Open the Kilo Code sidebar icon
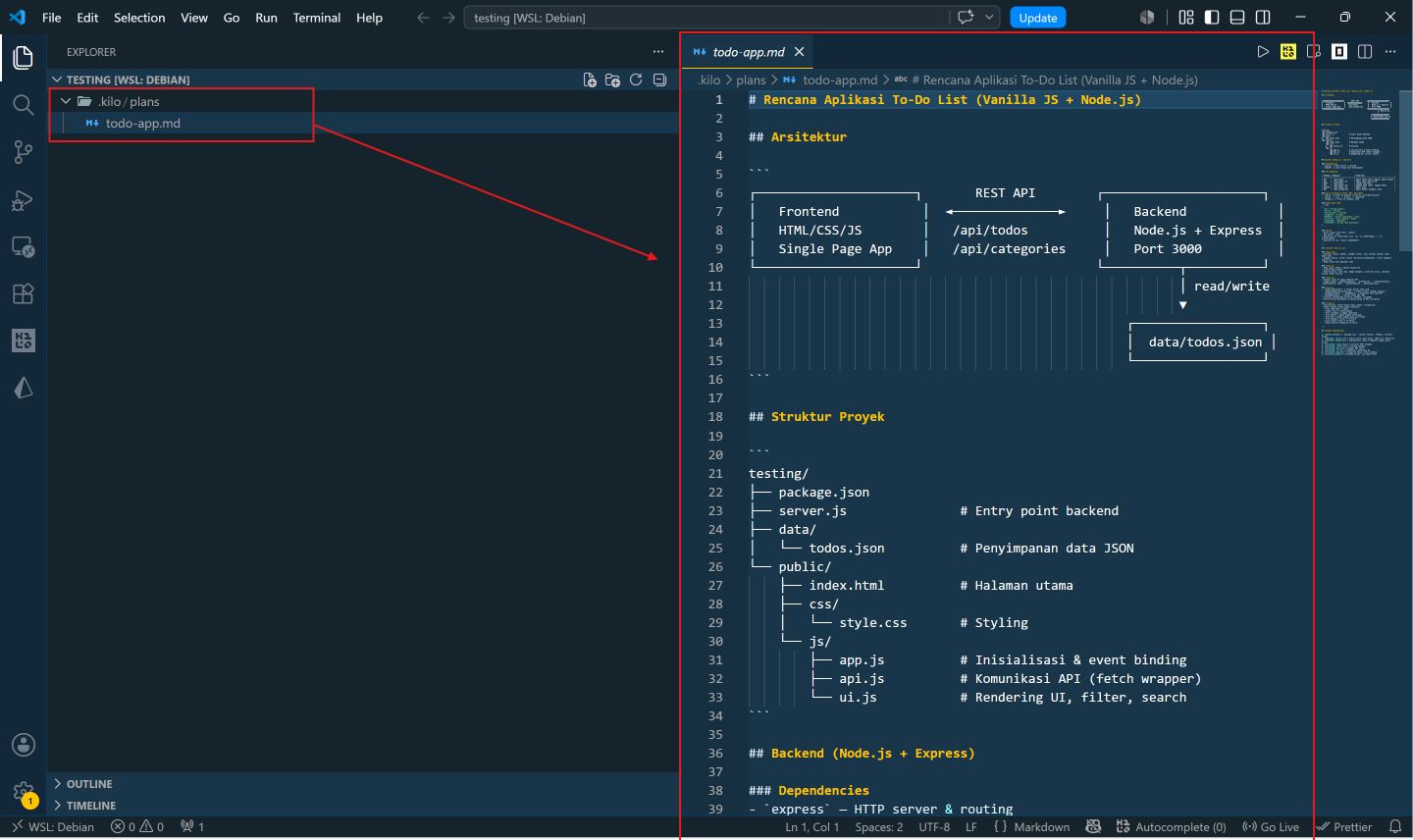Viewport: 1413px width, 840px height. (x=24, y=341)
